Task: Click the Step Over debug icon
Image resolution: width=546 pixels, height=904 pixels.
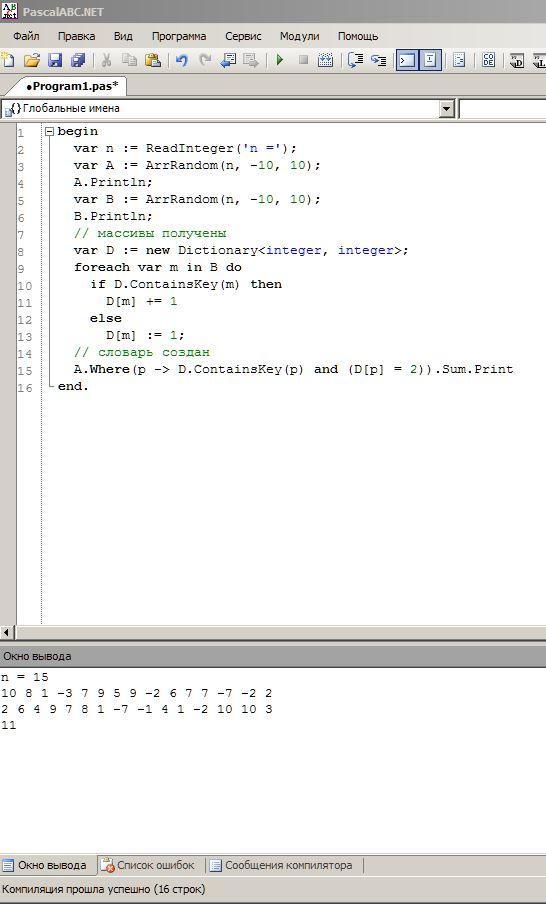Action: 378,60
